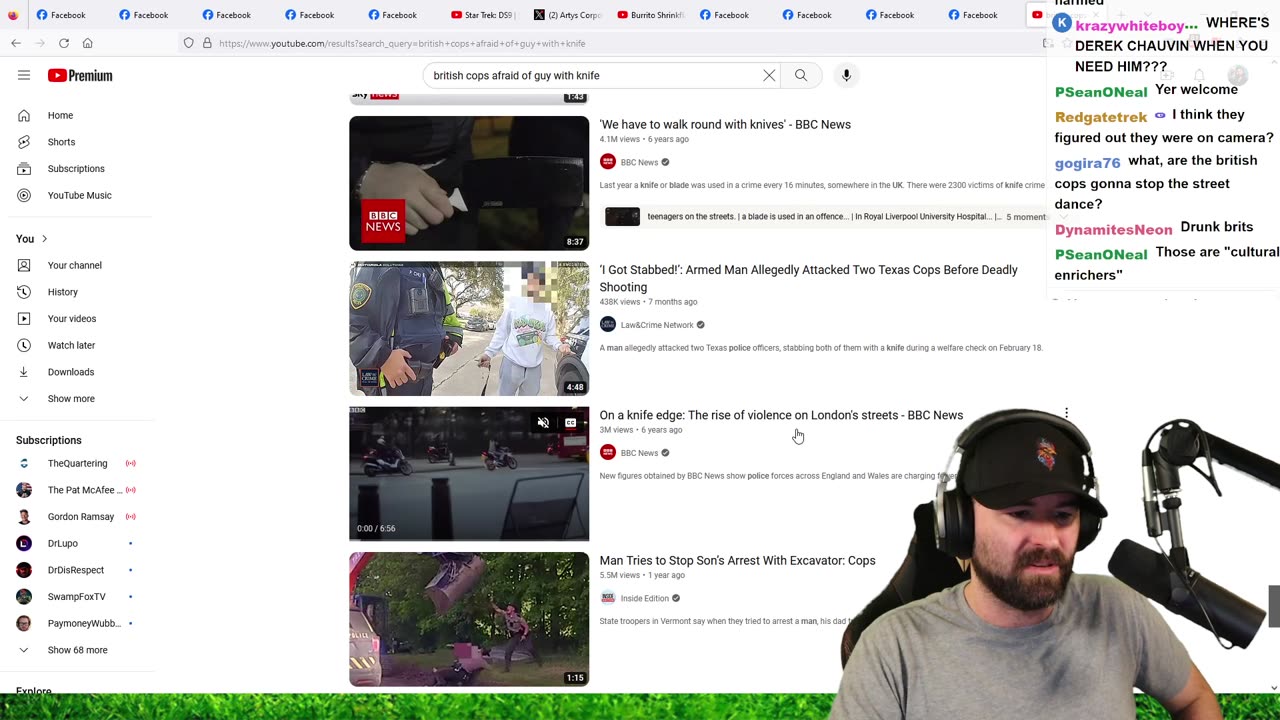Open SwampFoxTV subscription

click(x=76, y=596)
